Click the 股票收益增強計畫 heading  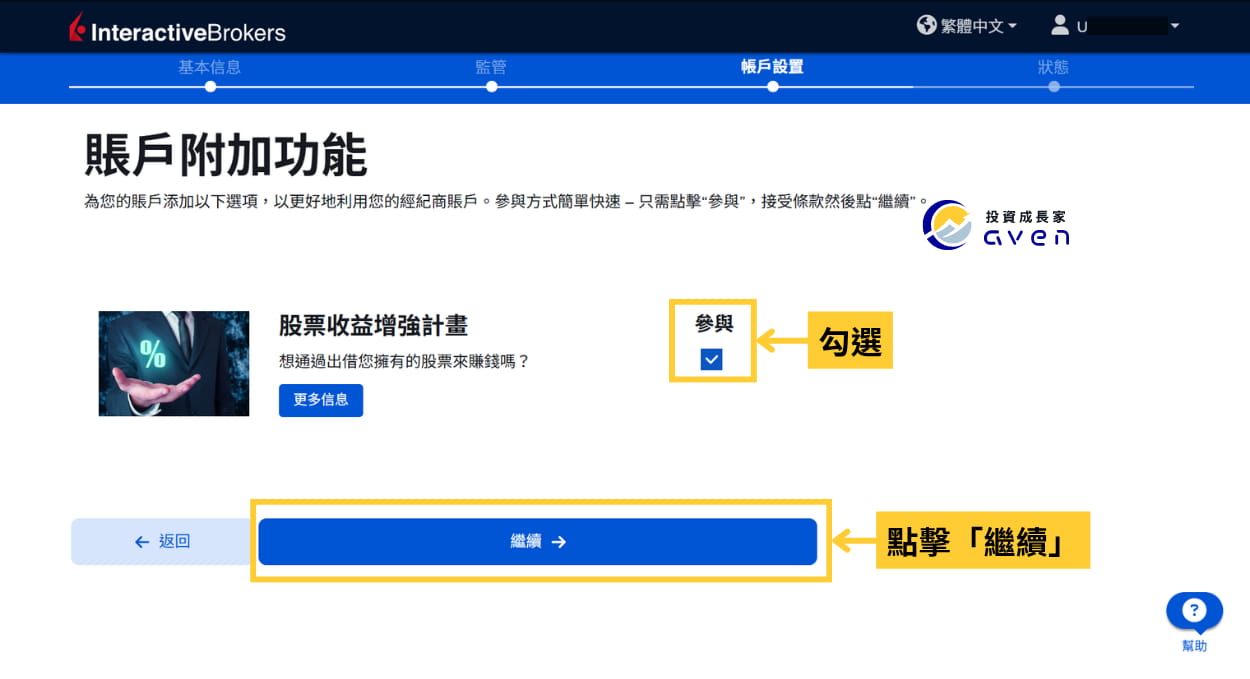pyautogui.click(x=373, y=326)
